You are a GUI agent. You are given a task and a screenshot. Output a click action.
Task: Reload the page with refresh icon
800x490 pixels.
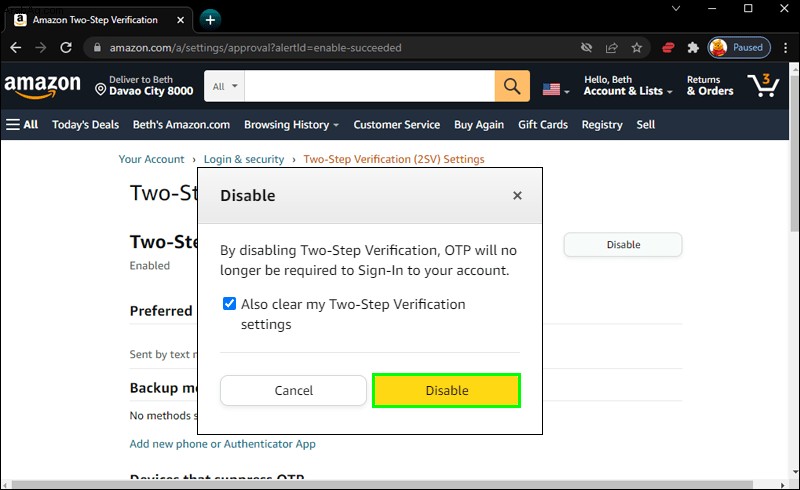coord(66,47)
